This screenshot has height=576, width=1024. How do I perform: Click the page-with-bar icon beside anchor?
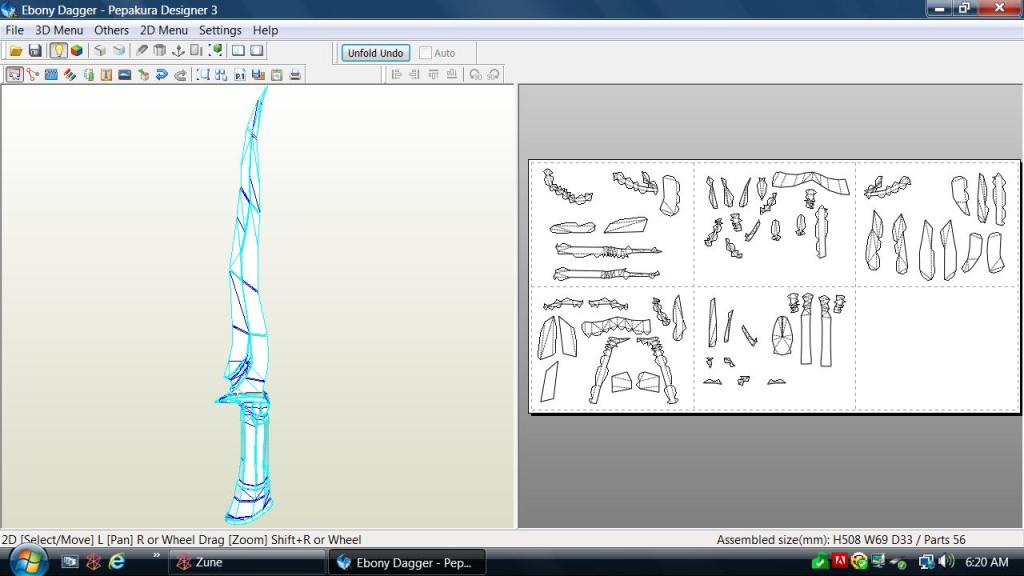coord(196,50)
